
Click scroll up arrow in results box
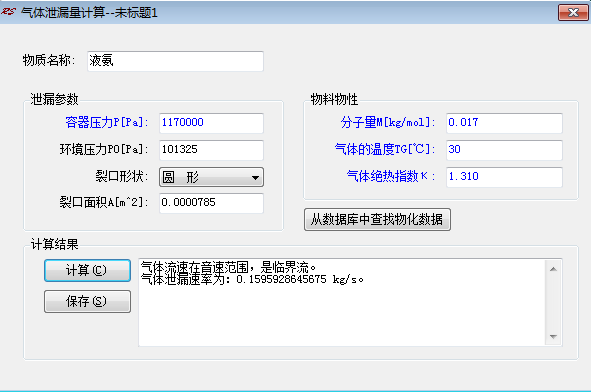click(x=553, y=269)
